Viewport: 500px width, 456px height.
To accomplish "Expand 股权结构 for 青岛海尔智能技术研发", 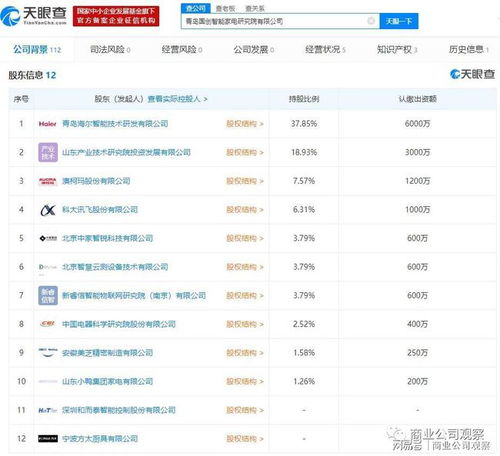I will (245, 124).
